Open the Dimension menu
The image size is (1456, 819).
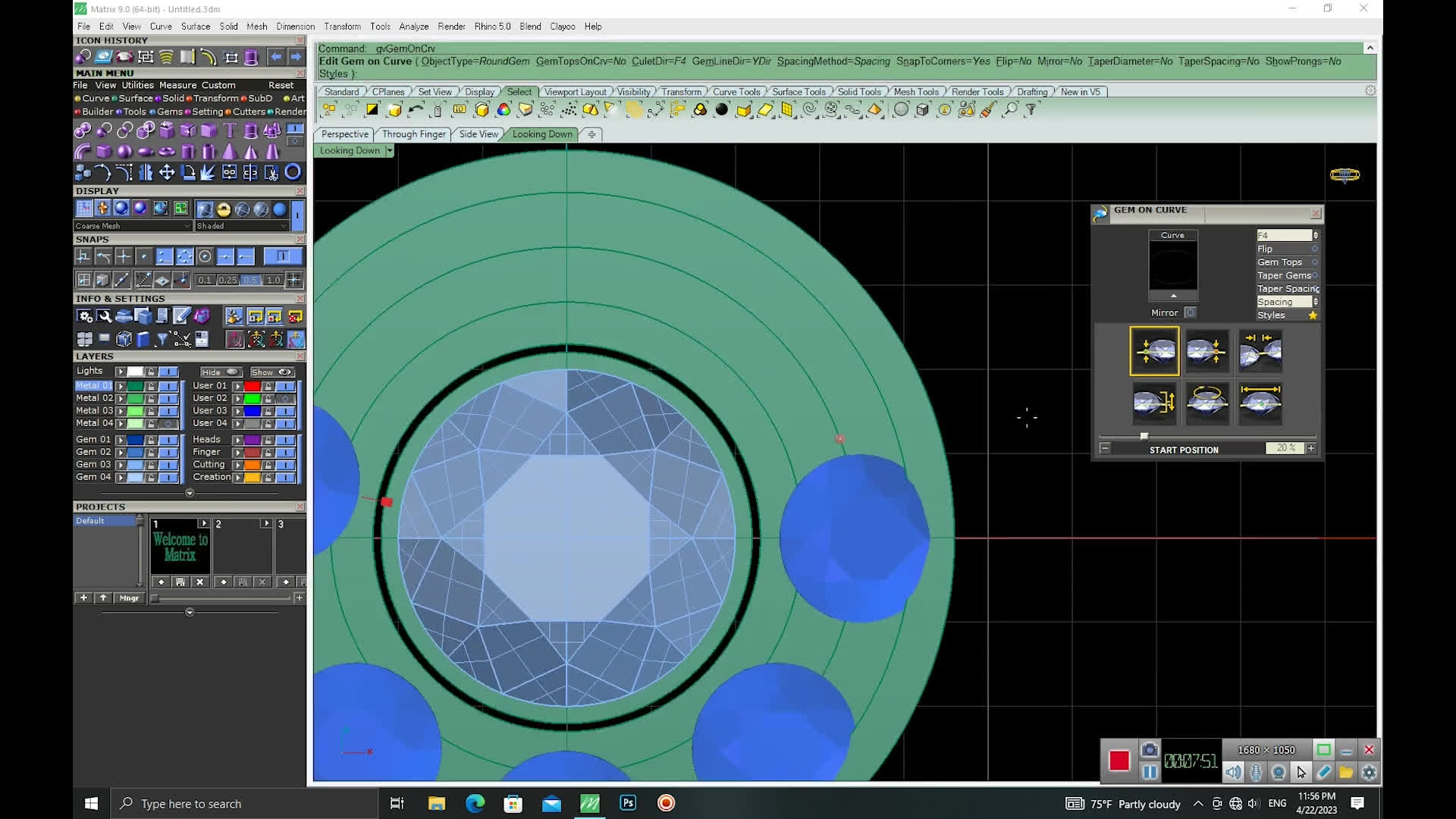pos(295,27)
